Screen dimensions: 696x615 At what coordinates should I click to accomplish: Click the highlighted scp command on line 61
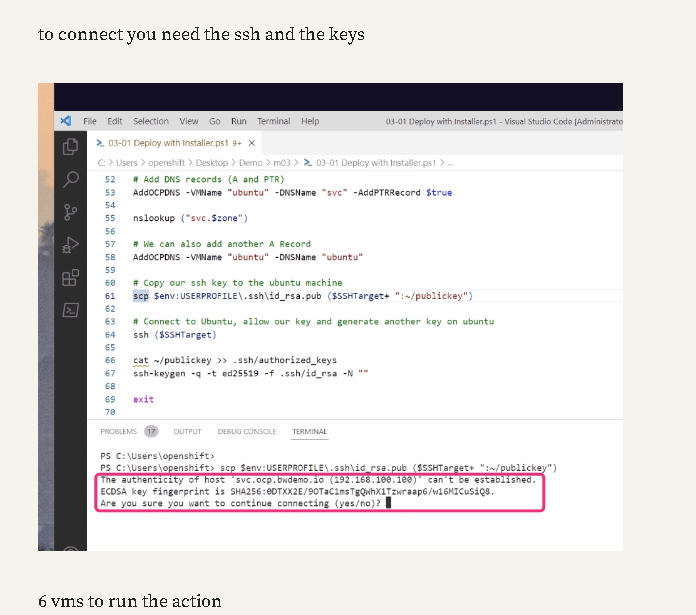click(141, 296)
